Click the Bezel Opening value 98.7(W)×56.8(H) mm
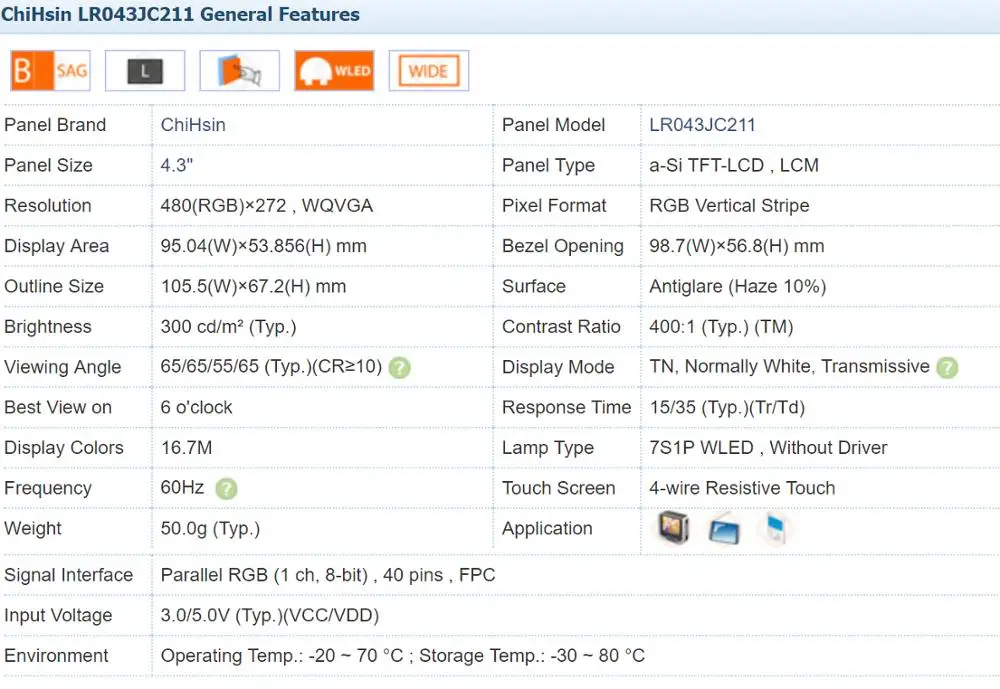The width and height of the screenshot is (1000, 689). [x=737, y=246]
